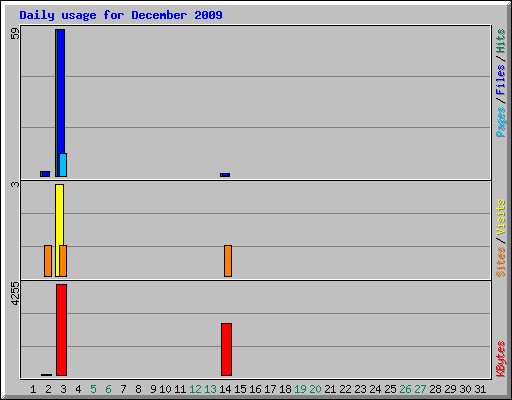Click green weekend day label '20'
The image size is (512, 400).
click(x=315, y=389)
